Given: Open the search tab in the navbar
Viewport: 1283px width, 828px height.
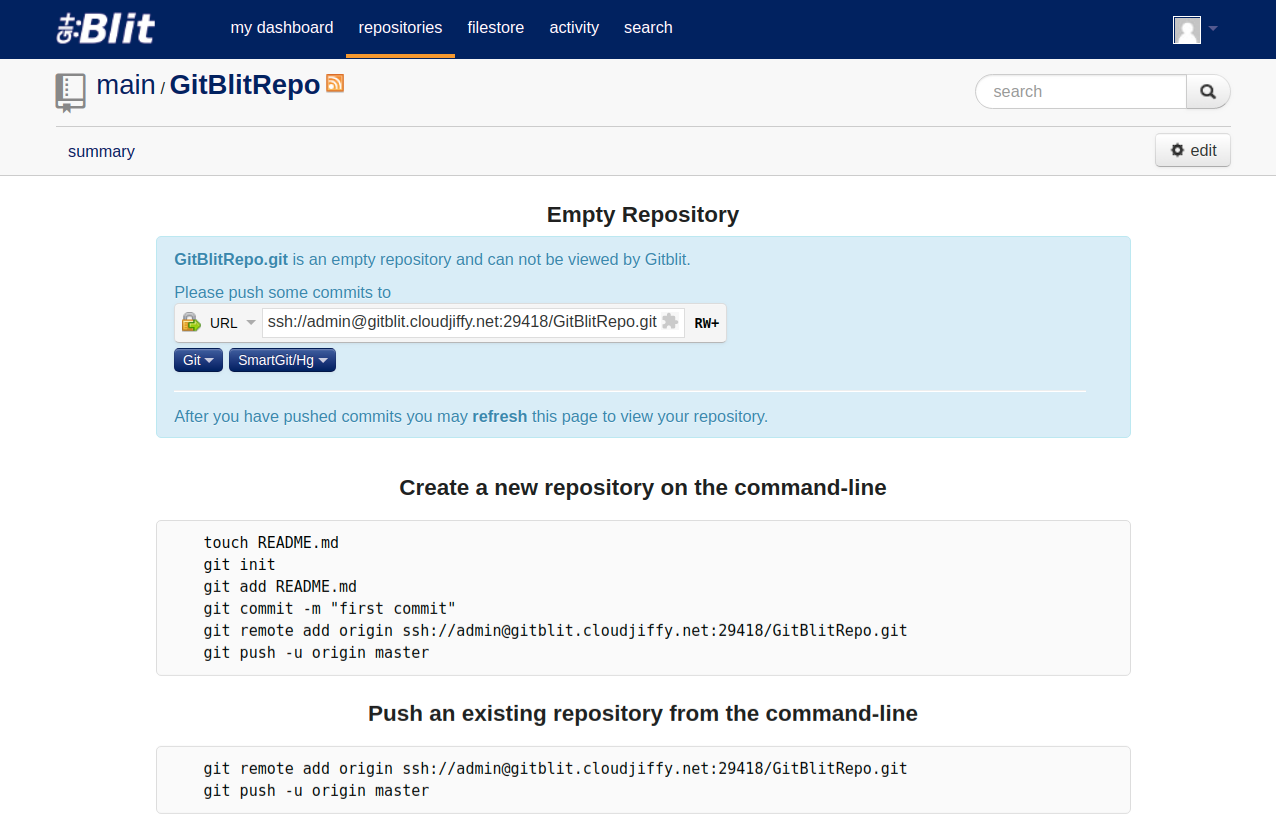Looking at the screenshot, I should pyautogui.click(x=648, y=28).
